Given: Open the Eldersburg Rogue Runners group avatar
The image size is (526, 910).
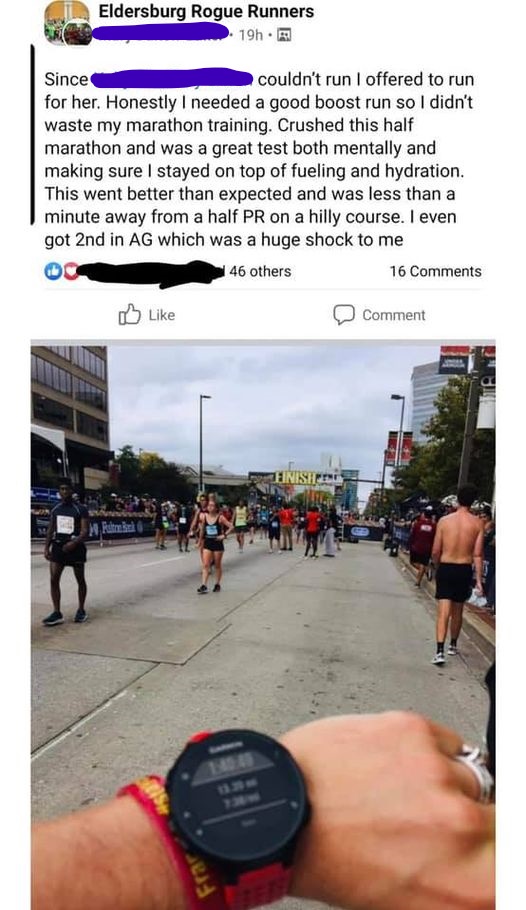Looking at the screenshot, I should [x=67, y=22].
